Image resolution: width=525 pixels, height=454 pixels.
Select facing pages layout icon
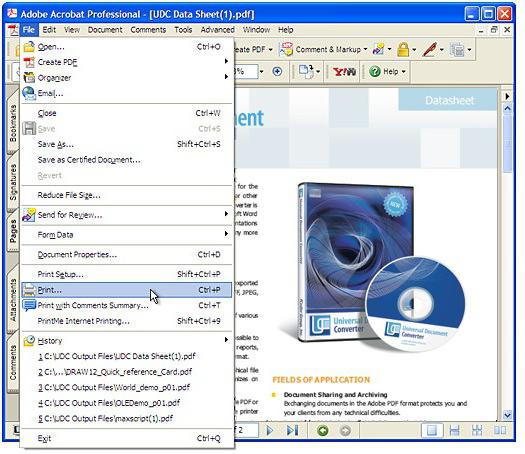point(500,430)
